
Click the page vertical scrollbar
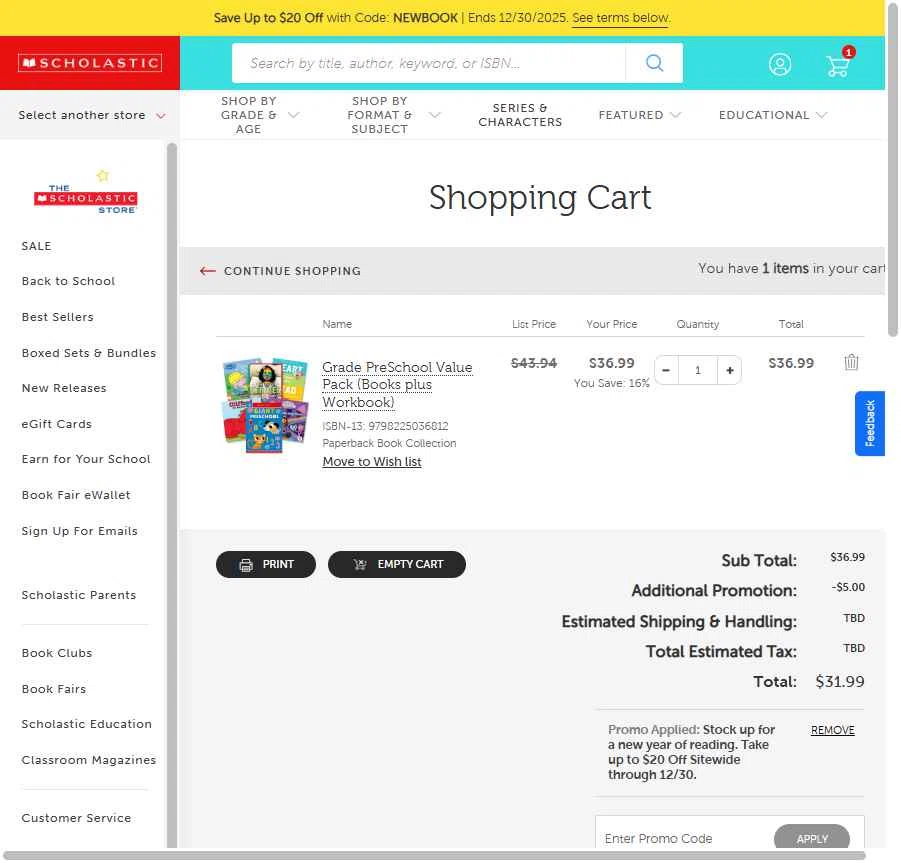[892, 169]
